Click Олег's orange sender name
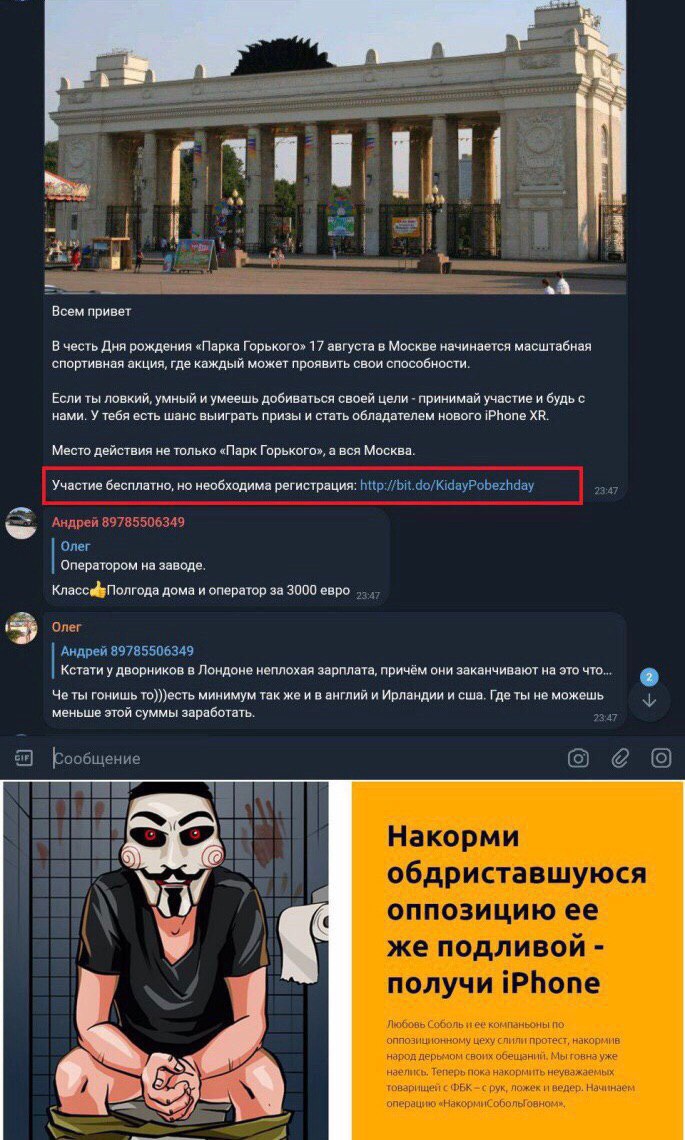Image resolution: width=685 pixels, height=1140 pixels. [x=67, y=627]
